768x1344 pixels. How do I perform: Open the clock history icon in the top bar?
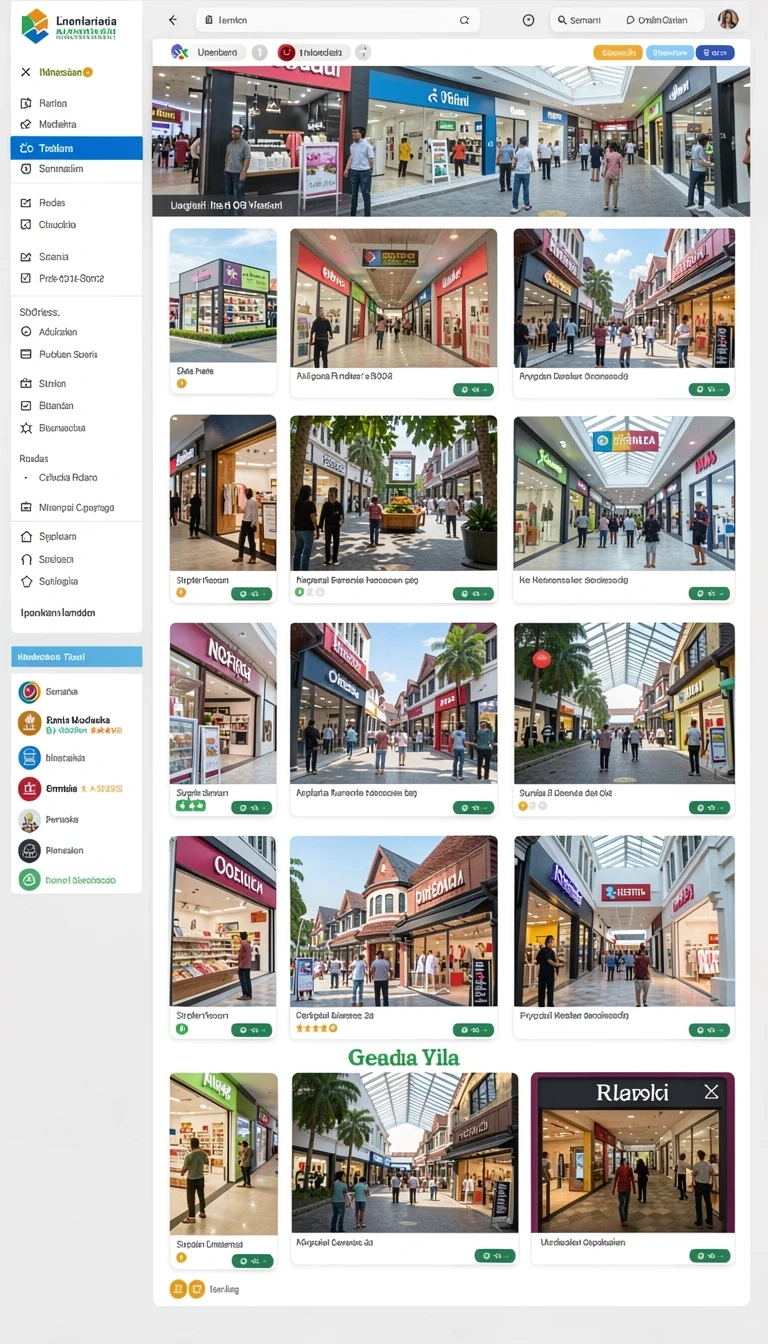(529, 20)
